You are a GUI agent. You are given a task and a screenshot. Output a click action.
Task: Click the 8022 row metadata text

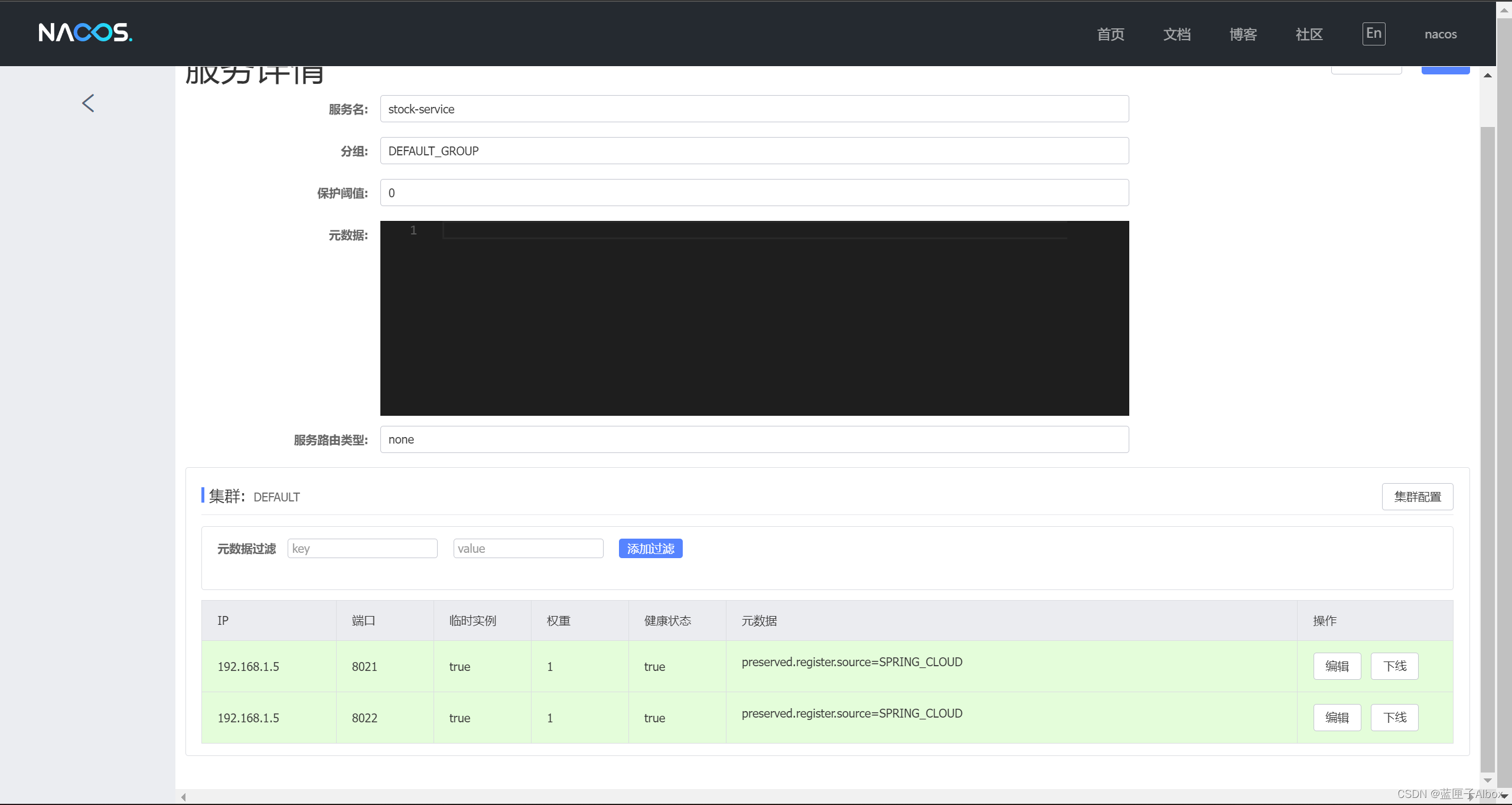click(x=852, y=713)
